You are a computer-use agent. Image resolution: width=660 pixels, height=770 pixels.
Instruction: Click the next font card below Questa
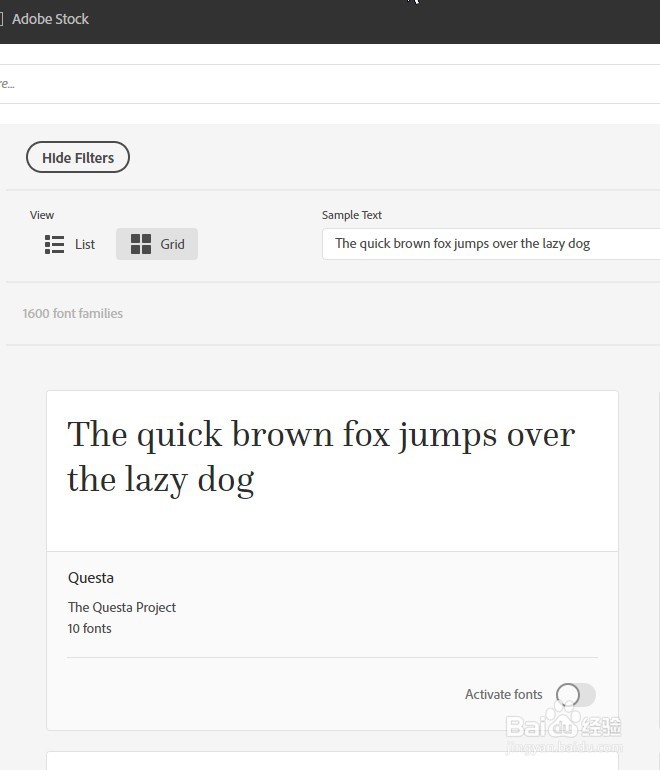[331, 761]
